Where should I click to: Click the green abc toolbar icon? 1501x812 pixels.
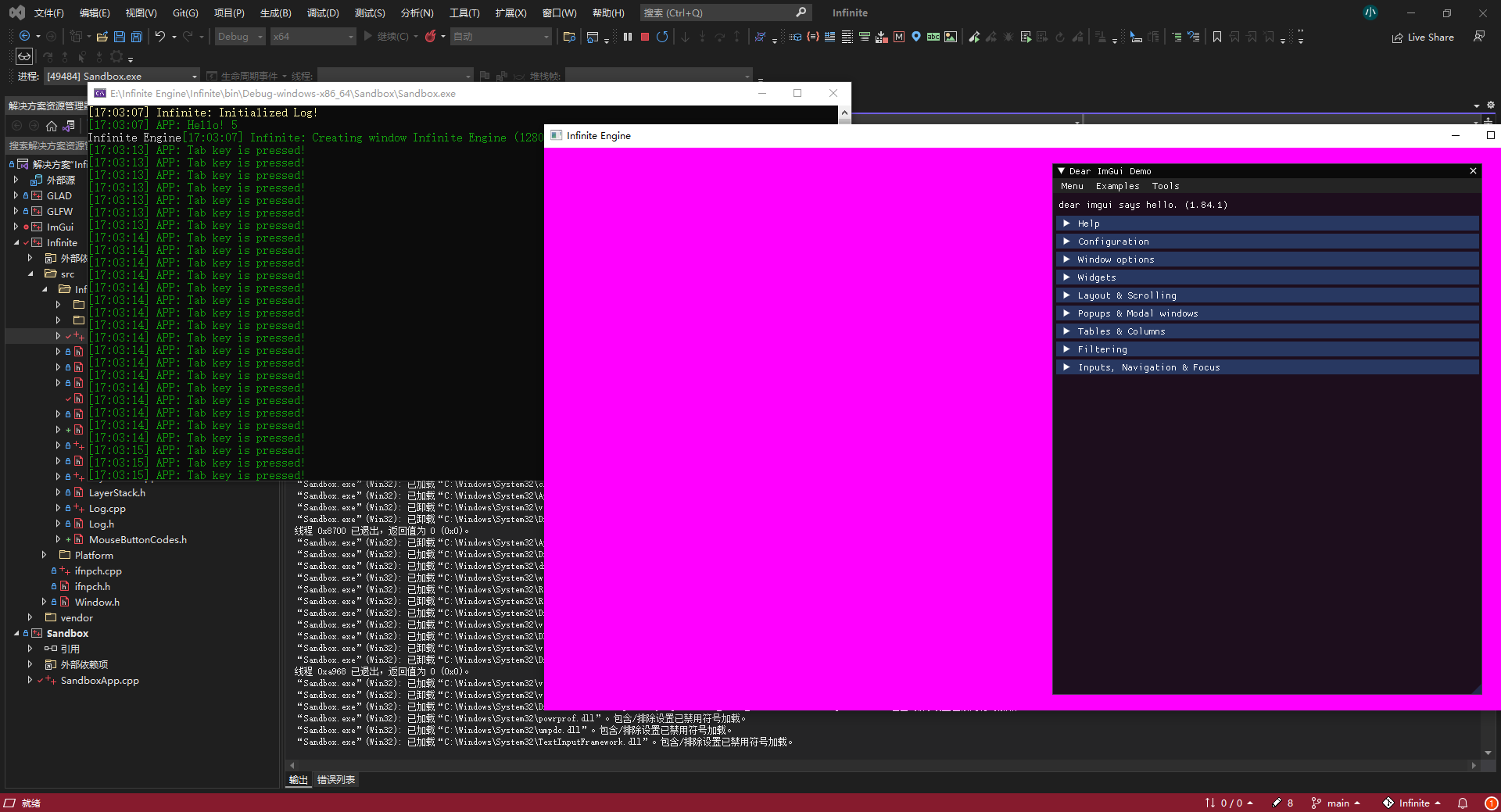[933, 37]
